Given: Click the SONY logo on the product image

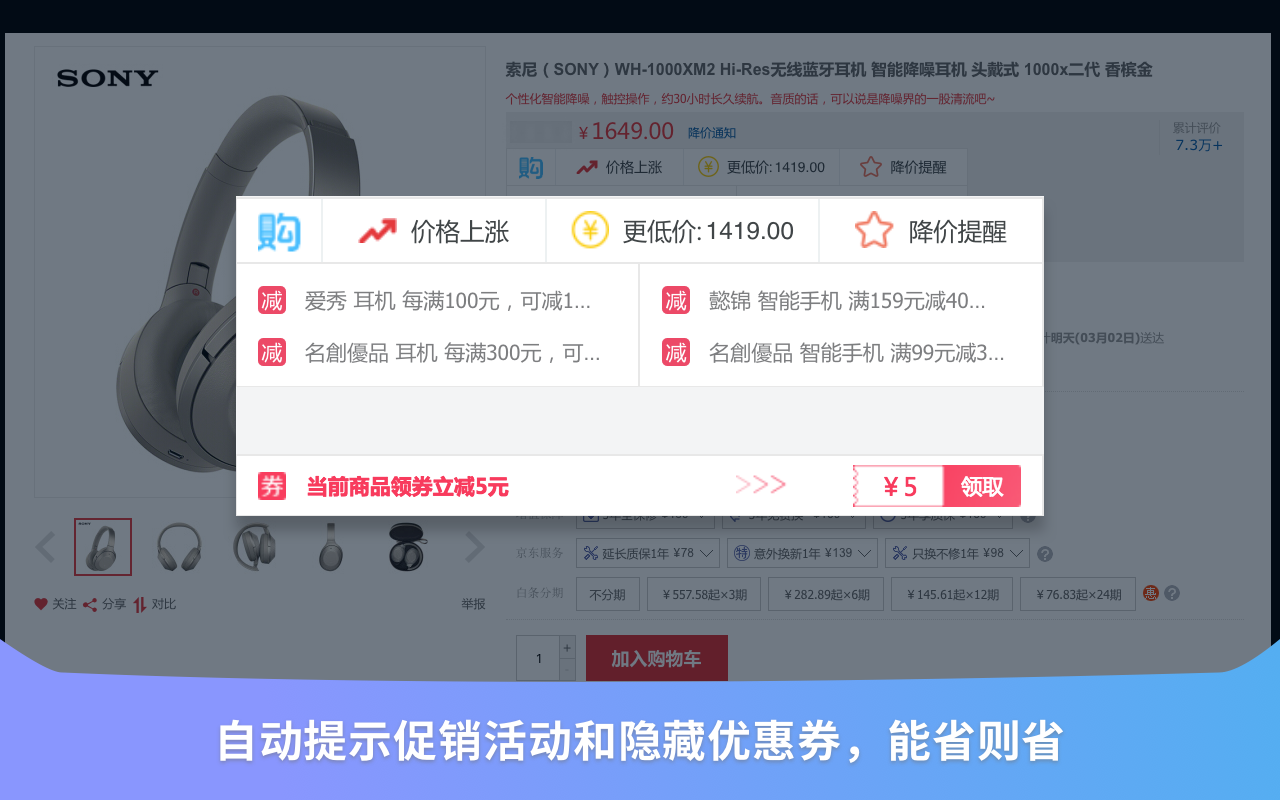Looking at the screenshot, I should click(108, 78).
